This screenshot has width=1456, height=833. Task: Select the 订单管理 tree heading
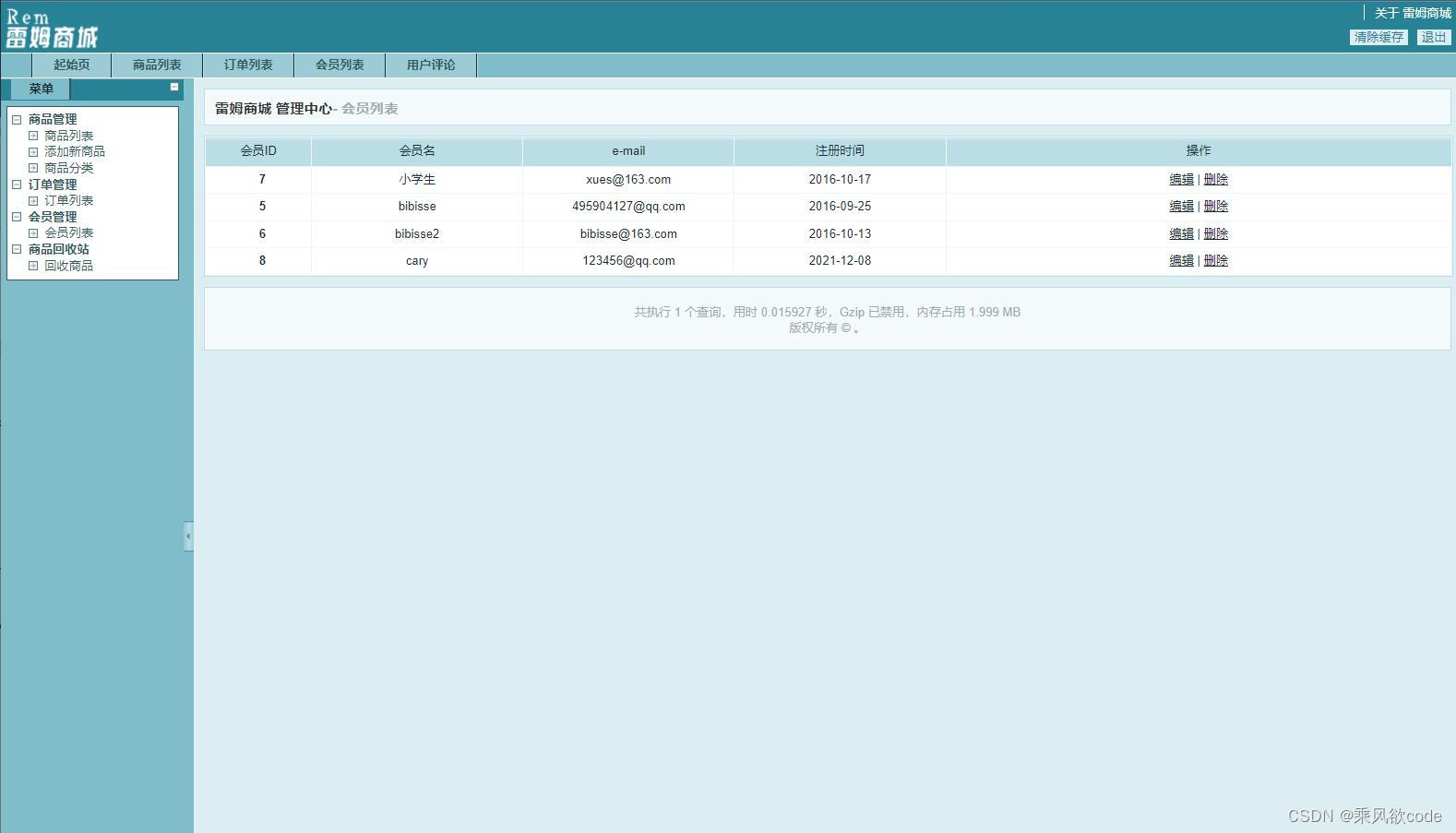[53, 184]
